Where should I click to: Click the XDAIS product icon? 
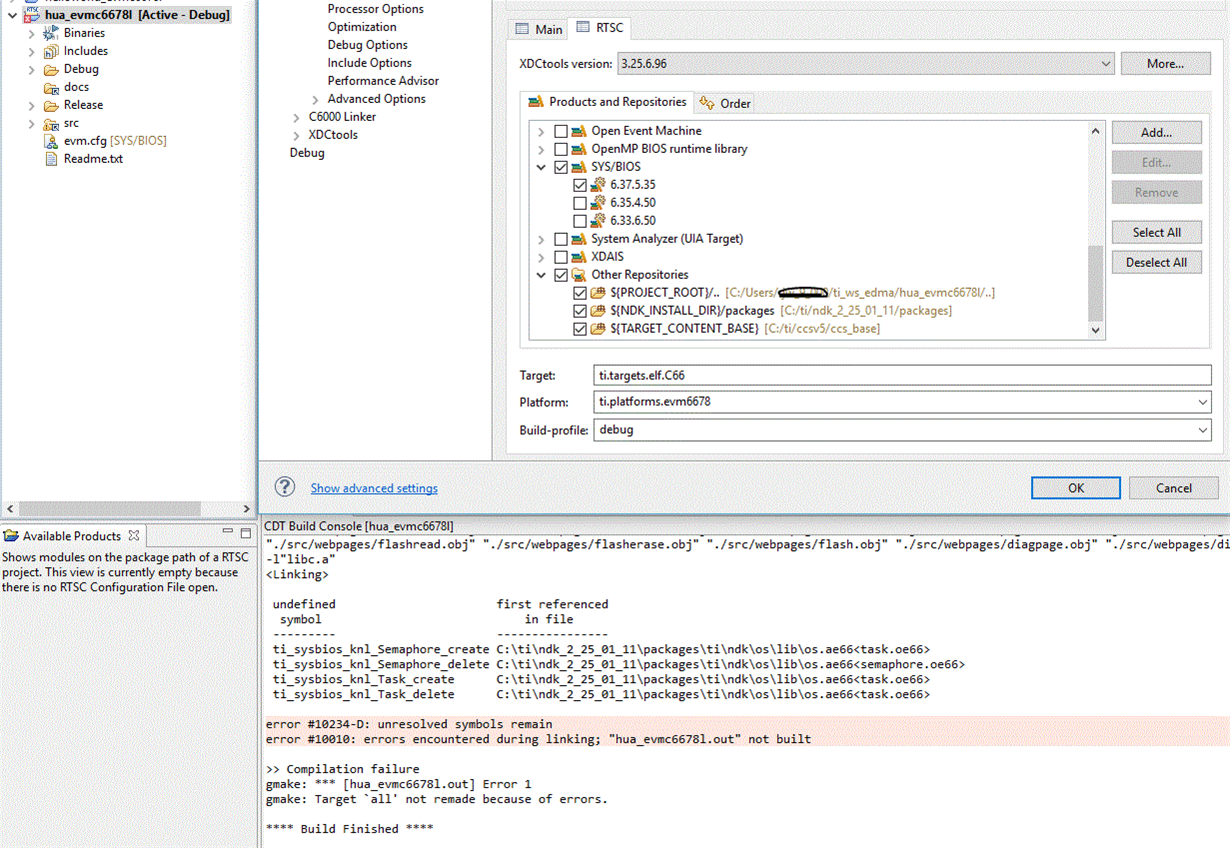click(578, 257)
